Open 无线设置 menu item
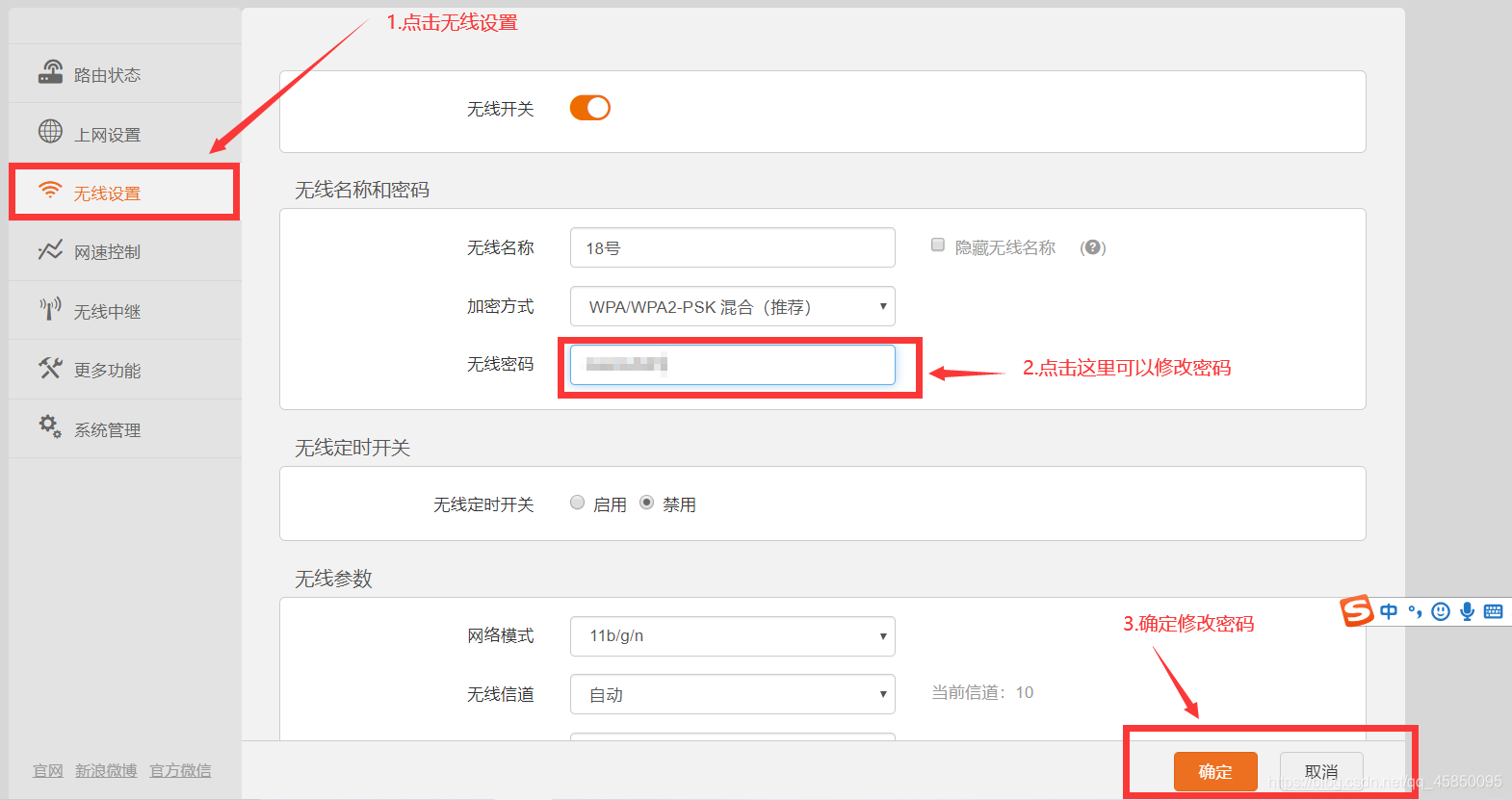Image resolution: width=1512 pixels, height=800 pixels. coord(125,193)
